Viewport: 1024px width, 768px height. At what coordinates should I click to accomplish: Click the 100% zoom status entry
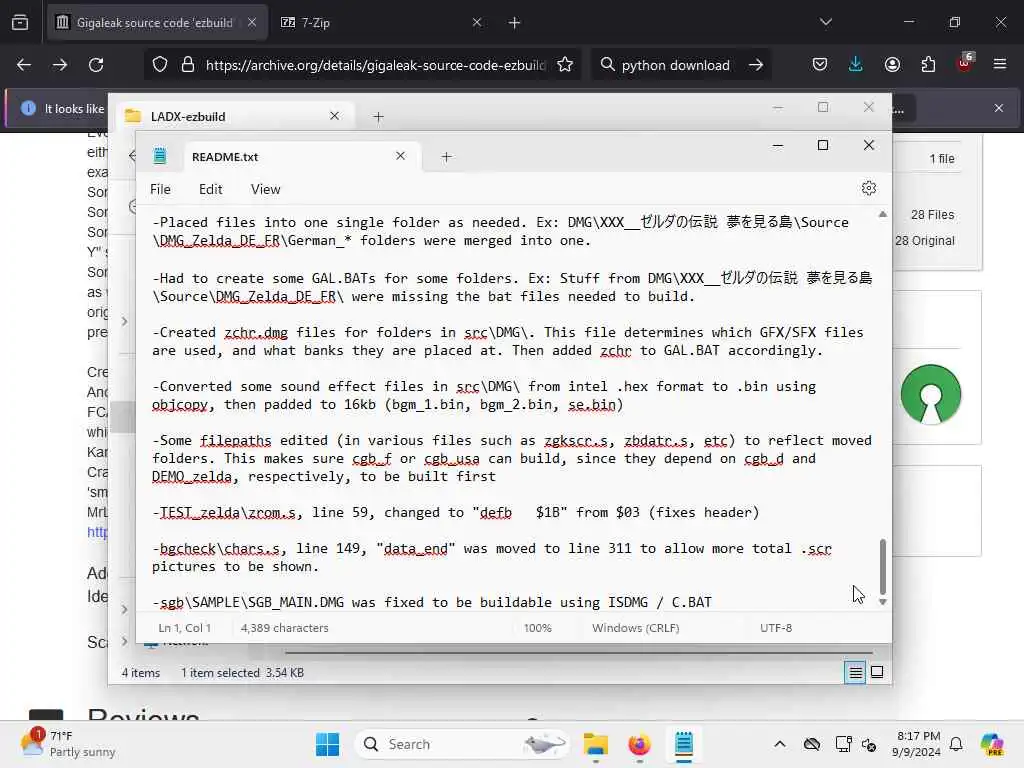pos(537,628)
